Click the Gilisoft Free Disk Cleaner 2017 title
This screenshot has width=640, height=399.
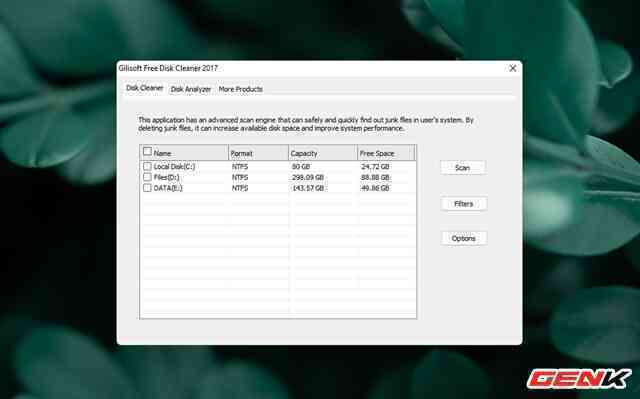coord(168,68)
